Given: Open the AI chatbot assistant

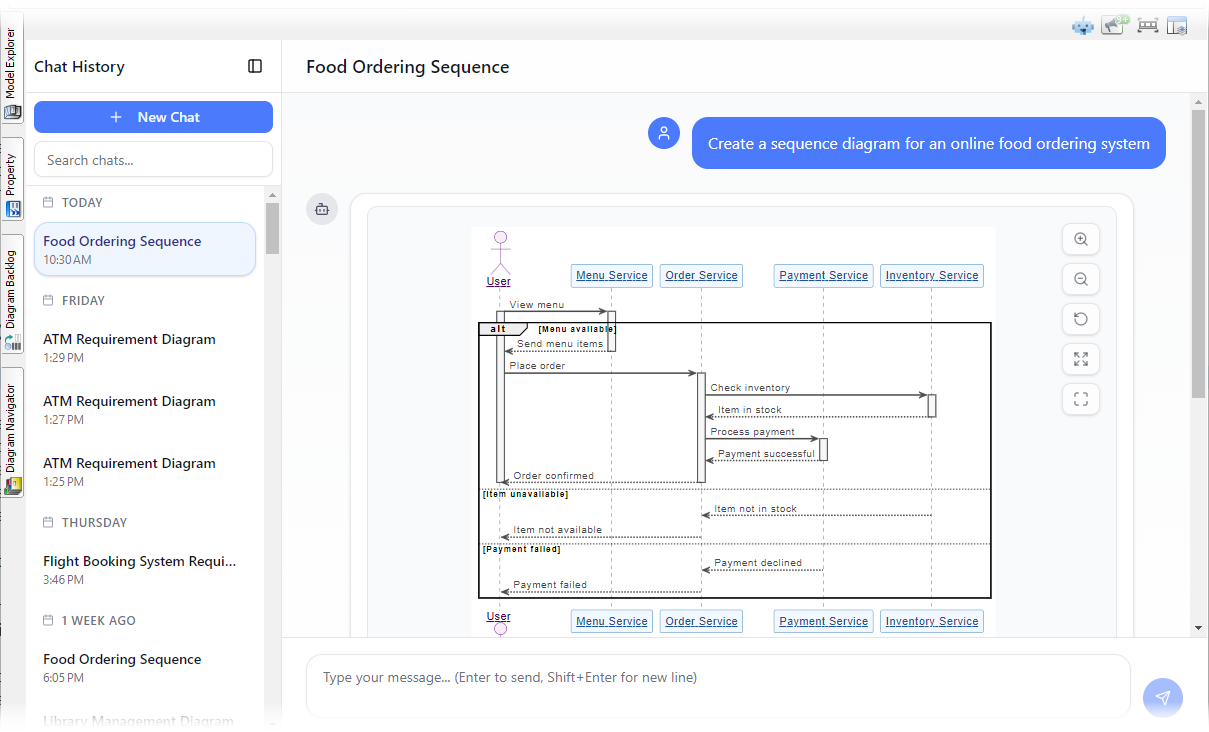Looking at the screenshot, I should [1083, 25].
